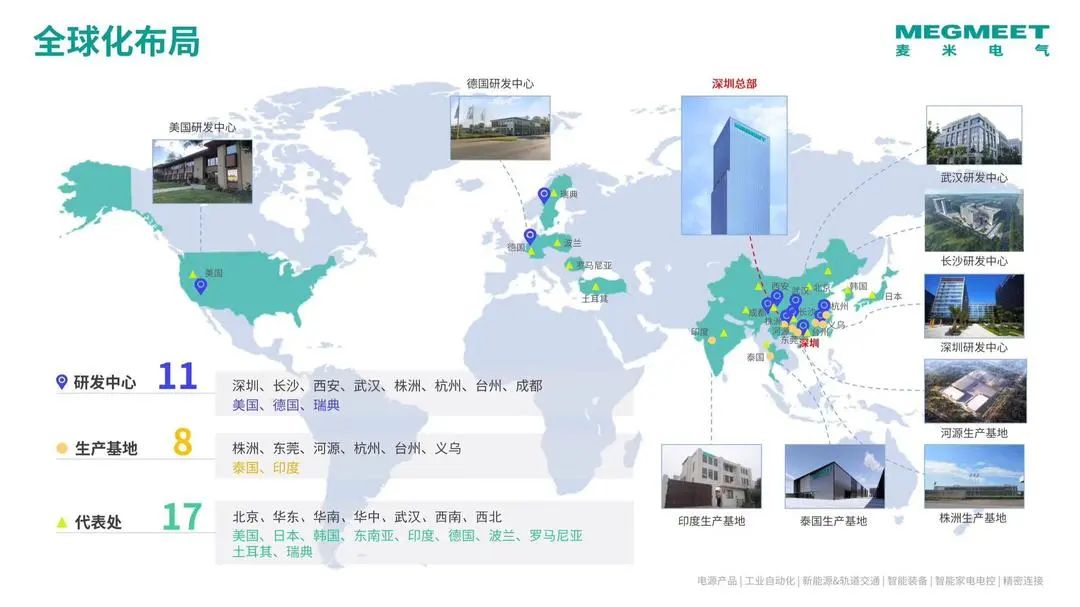Select the 印度生产基地 photo
This screenshot has width=1080, height=607.
point(711,477)
